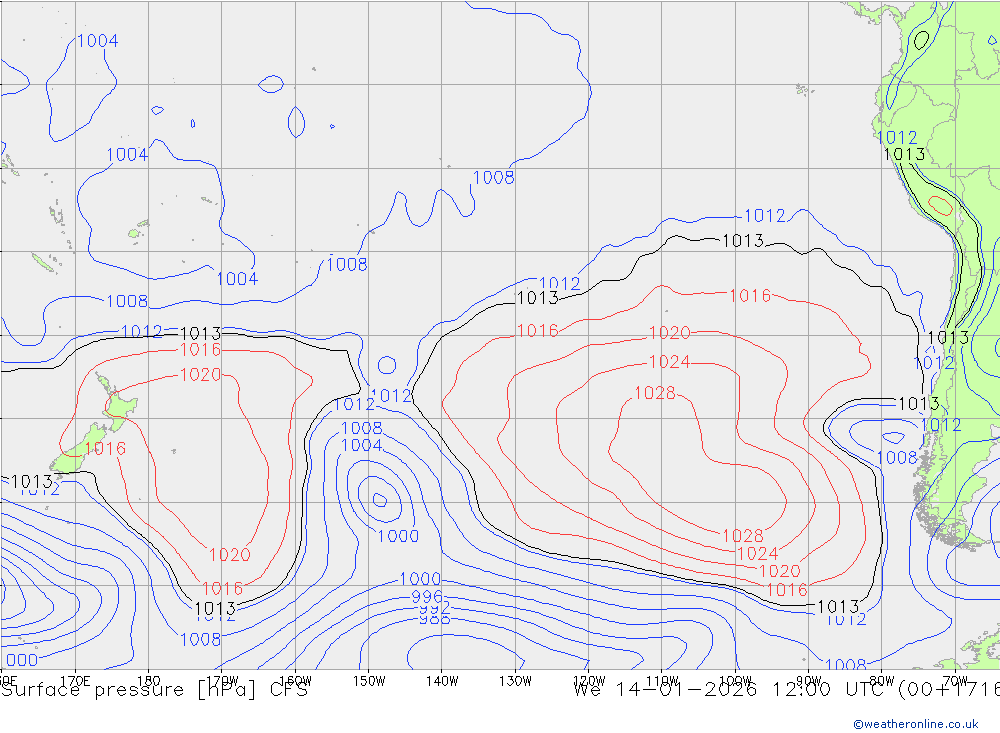Viewport: 1000px width, 733px height.
Task: Click the black 1013 label west of New Zealand
Action: (x=31, y=481)
